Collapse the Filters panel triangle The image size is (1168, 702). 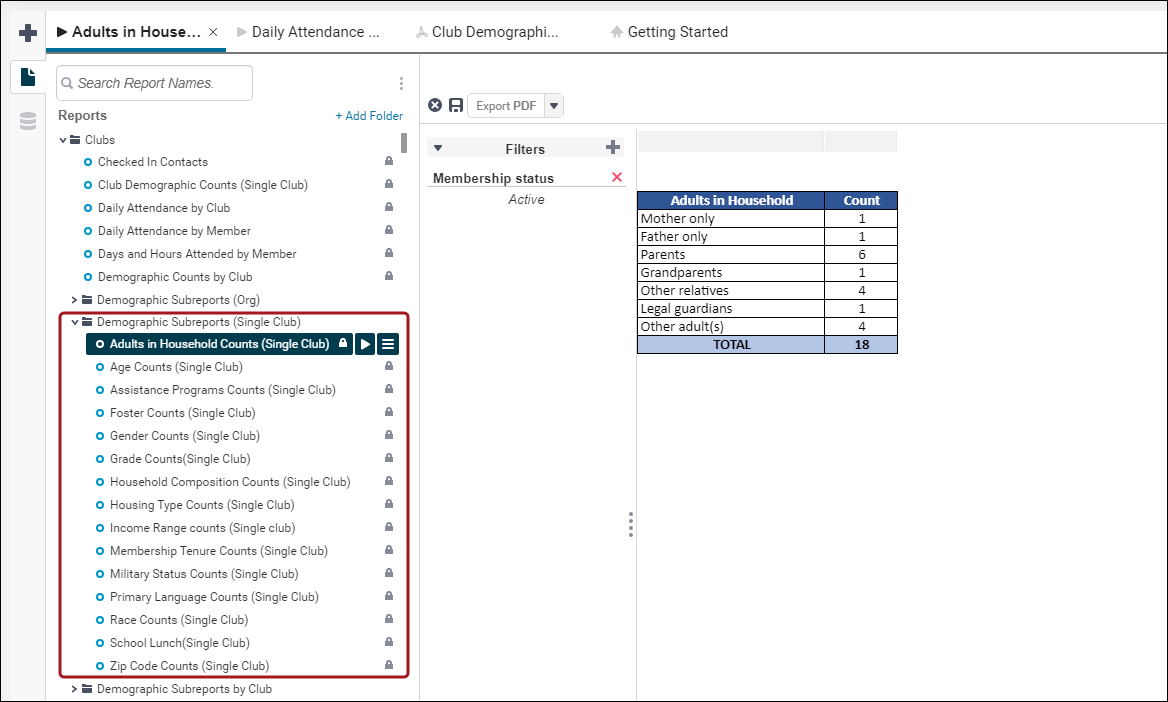tap(438, 148)
